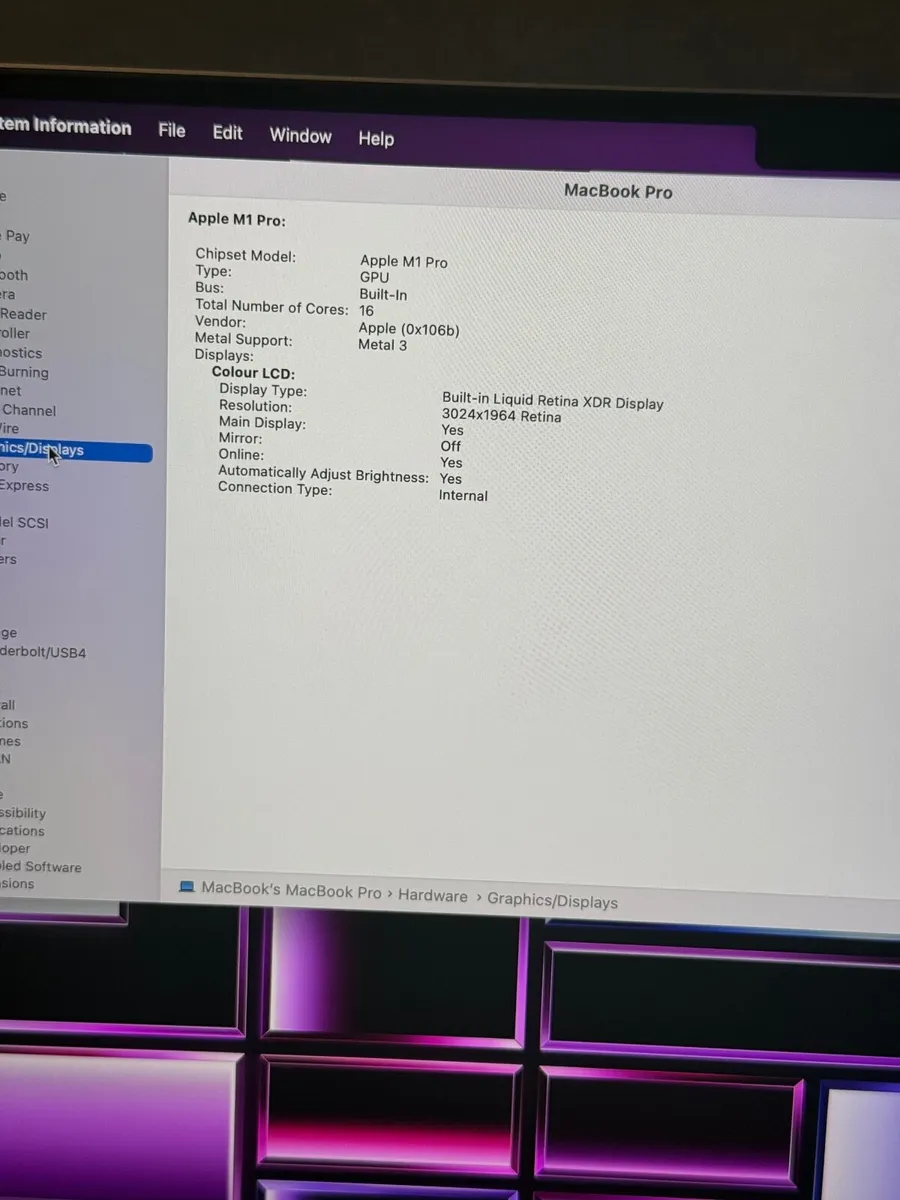Click the '3024x1964 Retina' value

pos(501,415)
